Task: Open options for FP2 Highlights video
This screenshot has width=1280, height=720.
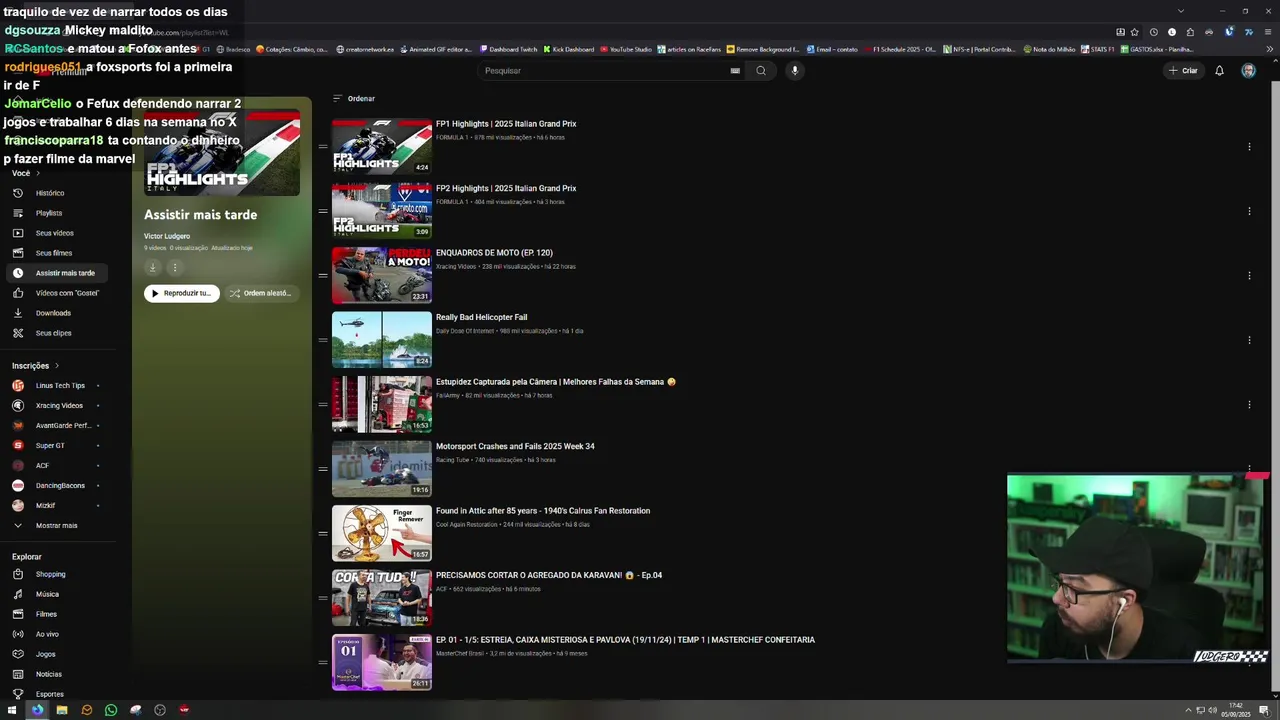Action: pyautogui.click(x=1249, y=211)
